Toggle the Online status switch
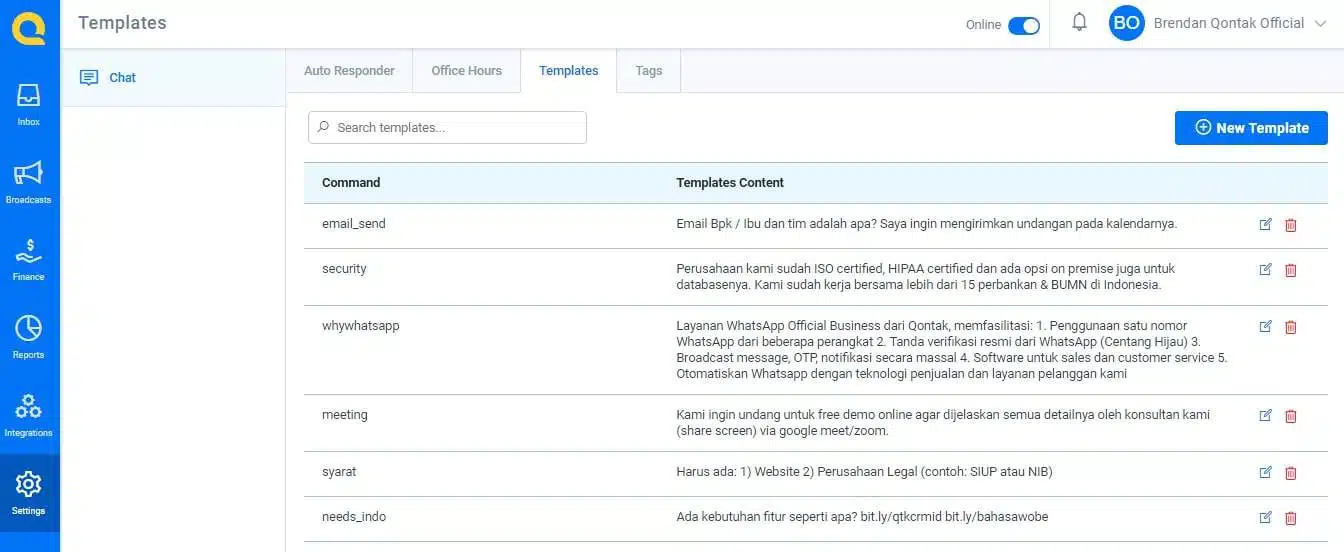The width and height of the screenshot is (1344, 552). point(1023,25)
